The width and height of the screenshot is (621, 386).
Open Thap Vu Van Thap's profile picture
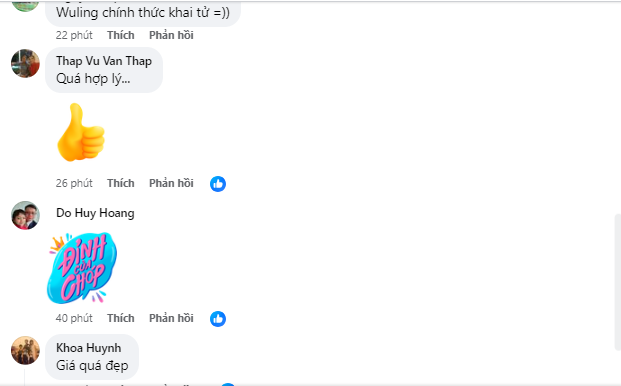click(25, 63)
